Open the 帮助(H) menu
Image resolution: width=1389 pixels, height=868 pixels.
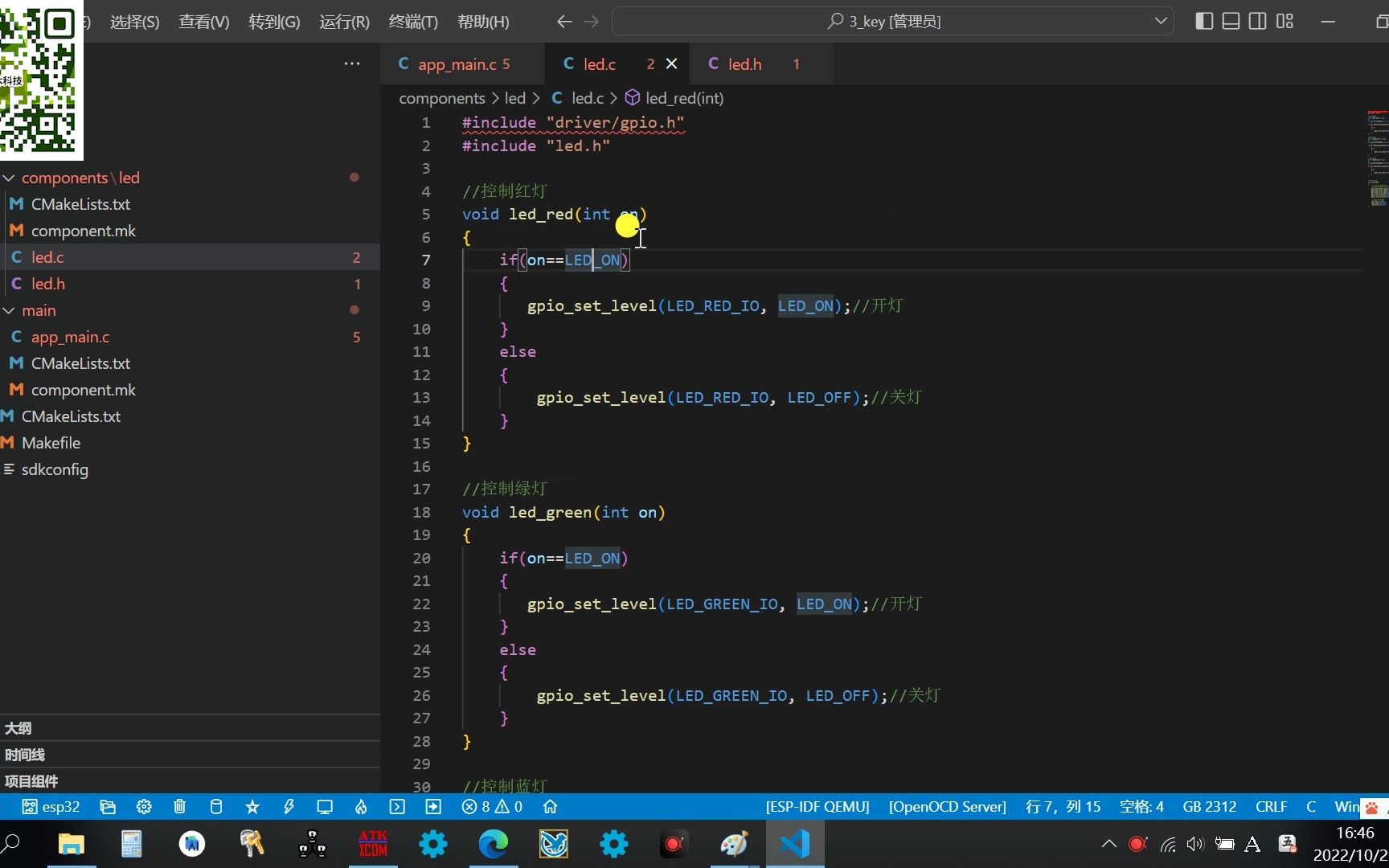(x=483, y=22)
